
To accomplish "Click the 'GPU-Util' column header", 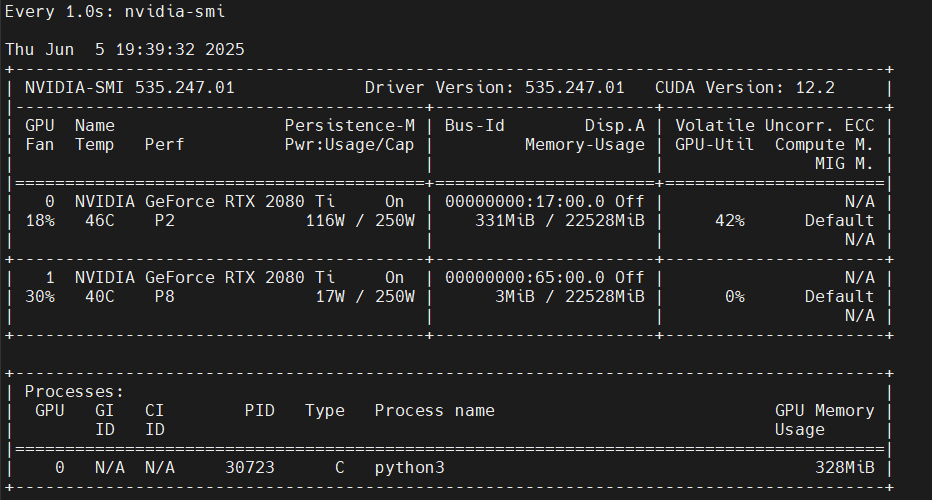I will (x=714, y=145).
